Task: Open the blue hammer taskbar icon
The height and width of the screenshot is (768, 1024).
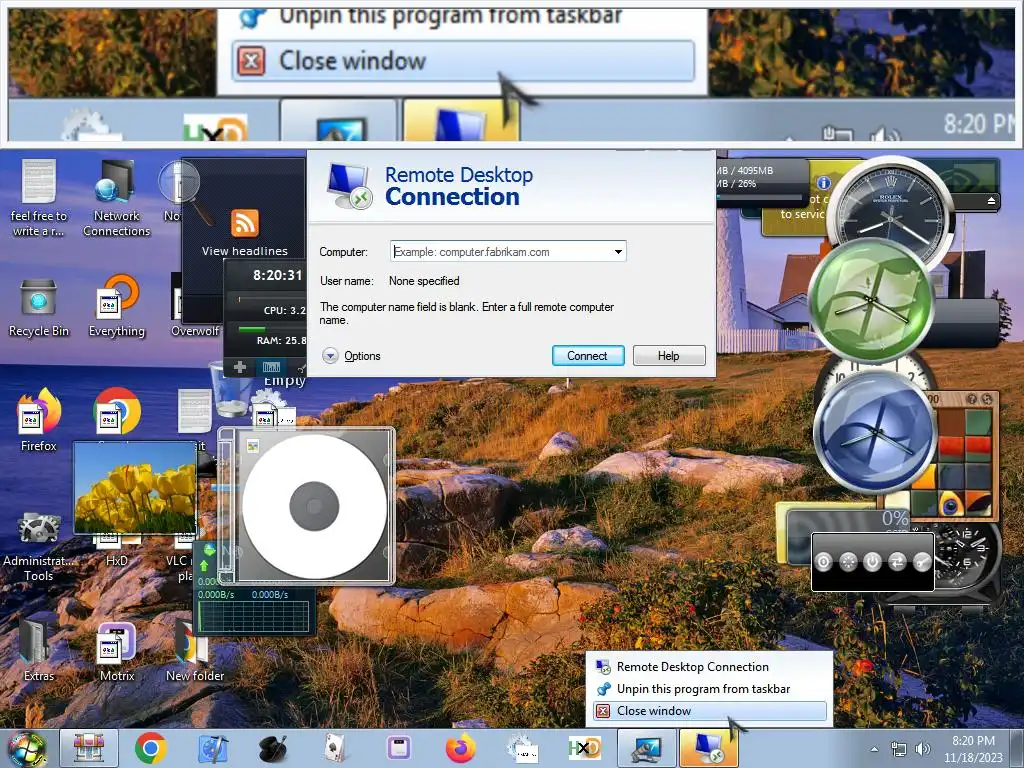Action: pyautogui.click(x=213, y=748)
